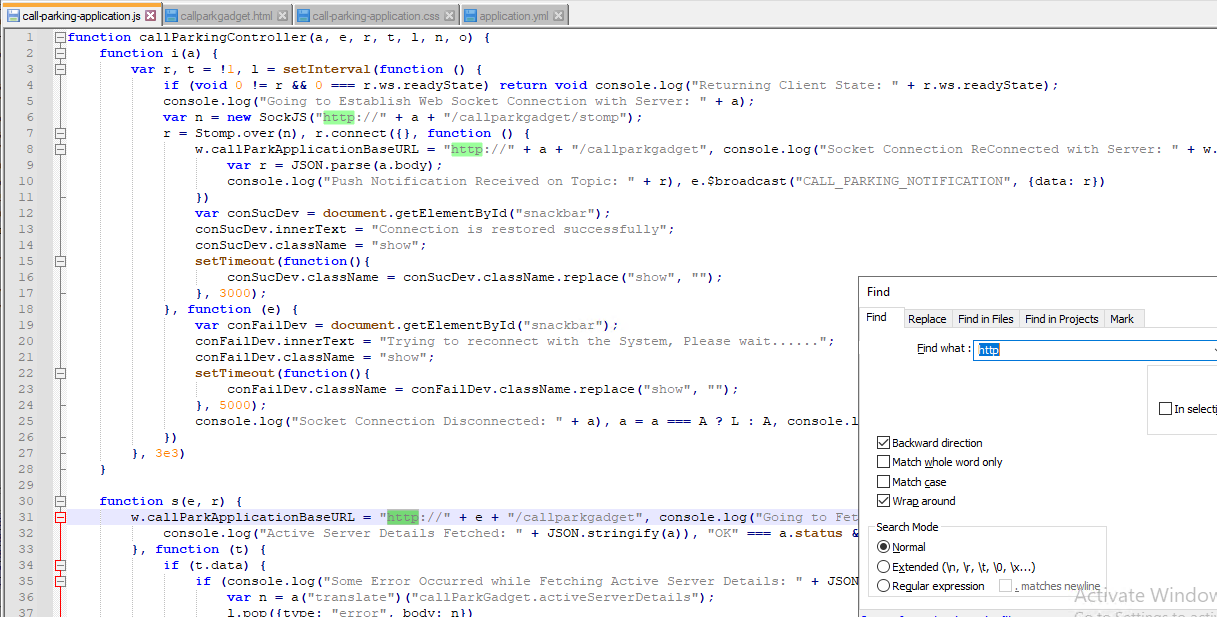This screenshot has height=617, width=1217.
Task: Click the red close icon on the active js tab
Action: click(149, 14)
